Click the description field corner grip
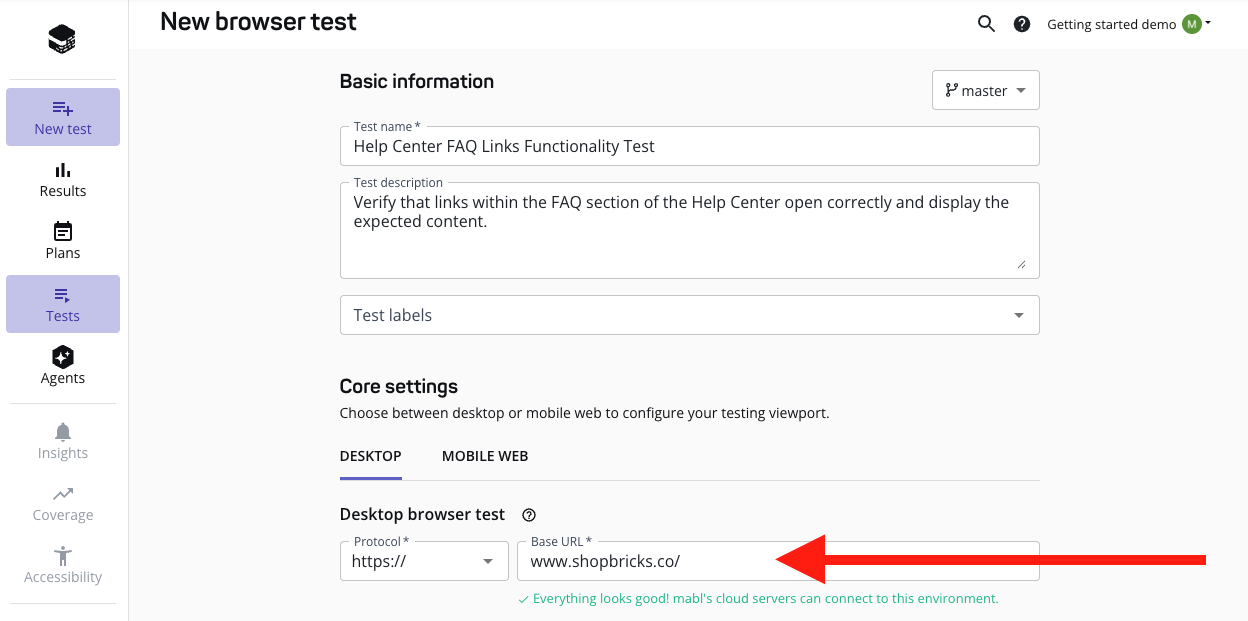This screenshot has height=621, width=1248. tap(1021, 265)
